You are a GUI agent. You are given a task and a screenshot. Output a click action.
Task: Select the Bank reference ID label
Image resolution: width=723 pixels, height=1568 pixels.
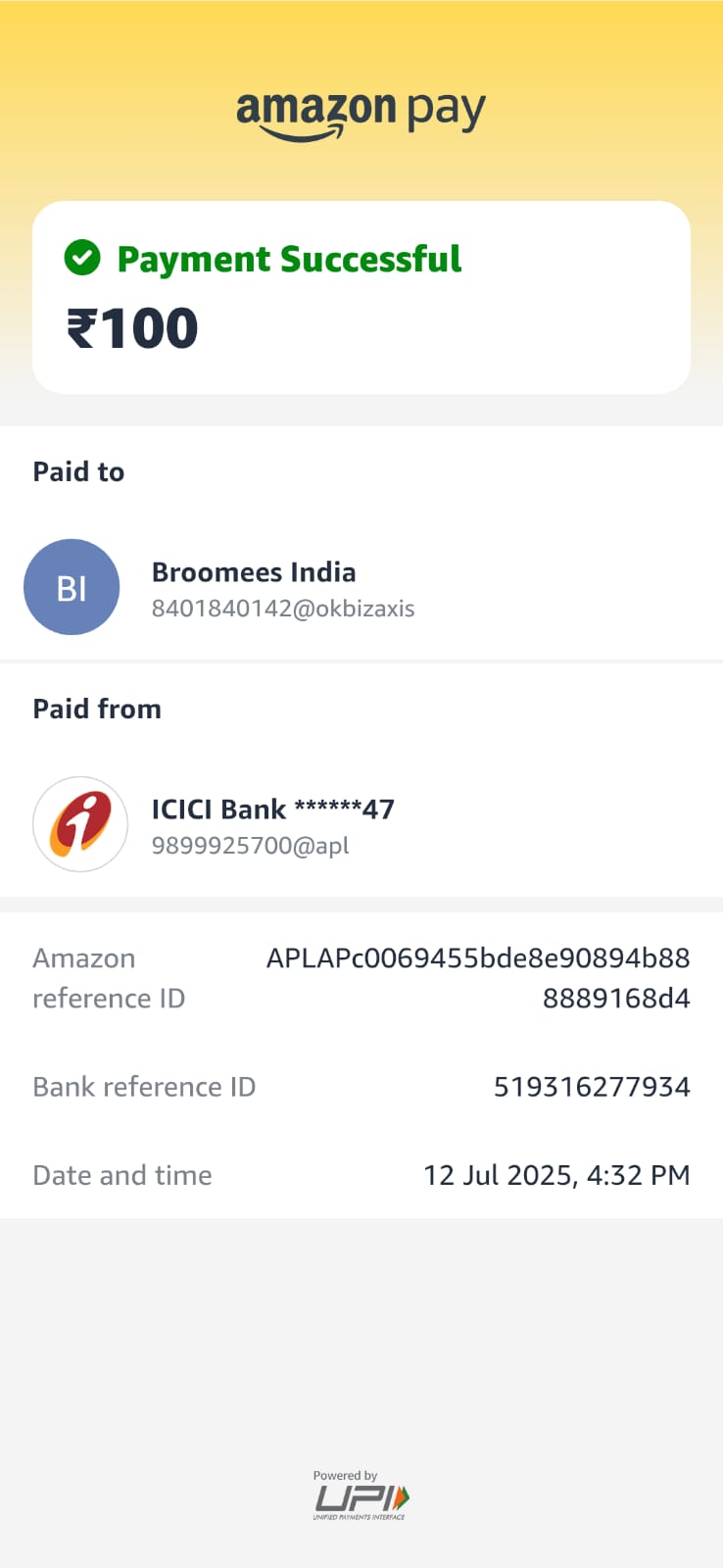(144, 1087)
